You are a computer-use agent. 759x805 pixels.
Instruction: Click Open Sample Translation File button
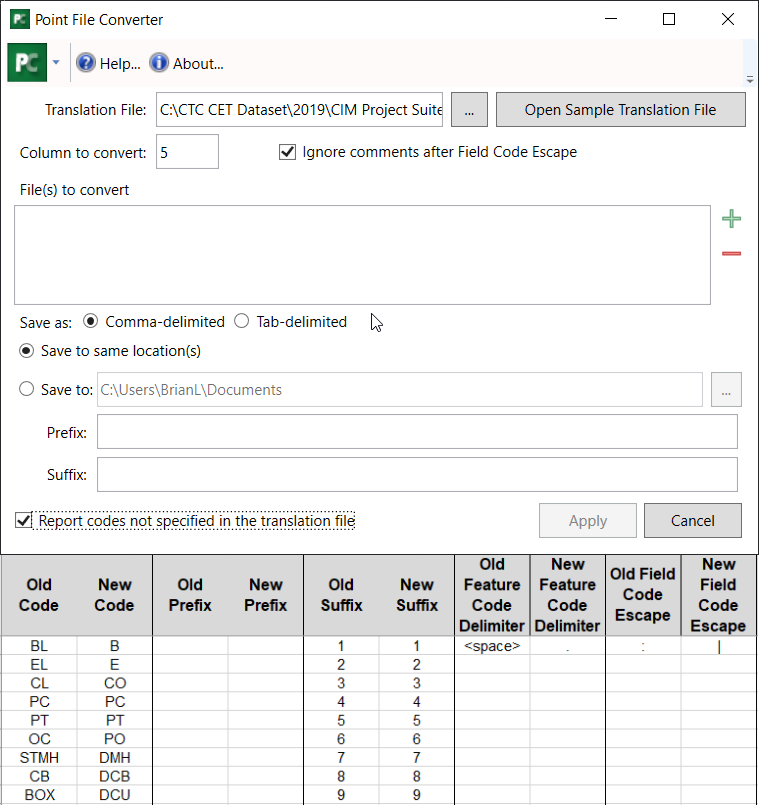pos(620,110)
